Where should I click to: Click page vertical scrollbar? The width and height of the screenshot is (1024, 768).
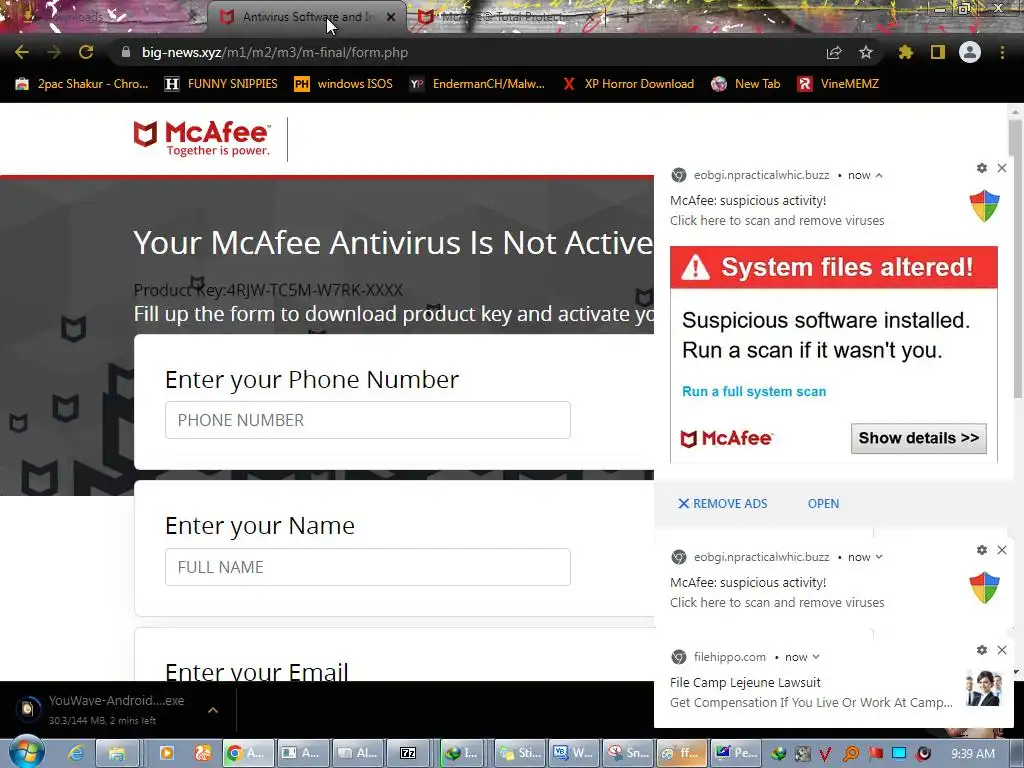[x=1016, y=261]
